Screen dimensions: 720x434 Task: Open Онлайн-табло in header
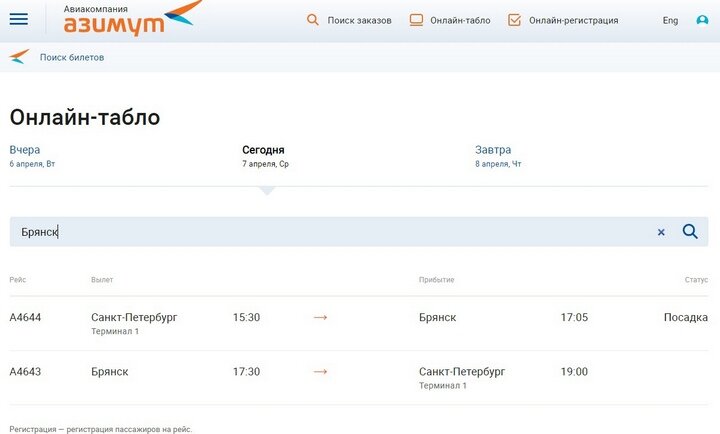tap(460, 20)
